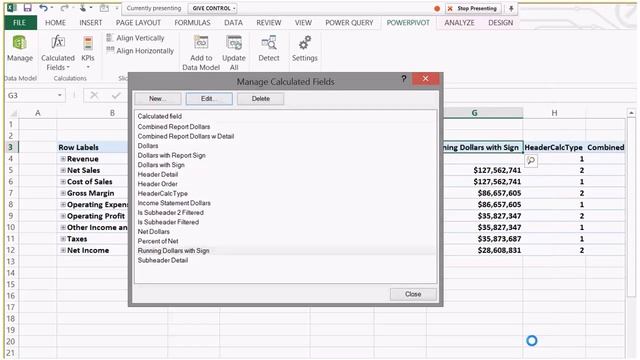Click the New... button in dialog
The image size is (640, 360).
[x=158, y=99]
